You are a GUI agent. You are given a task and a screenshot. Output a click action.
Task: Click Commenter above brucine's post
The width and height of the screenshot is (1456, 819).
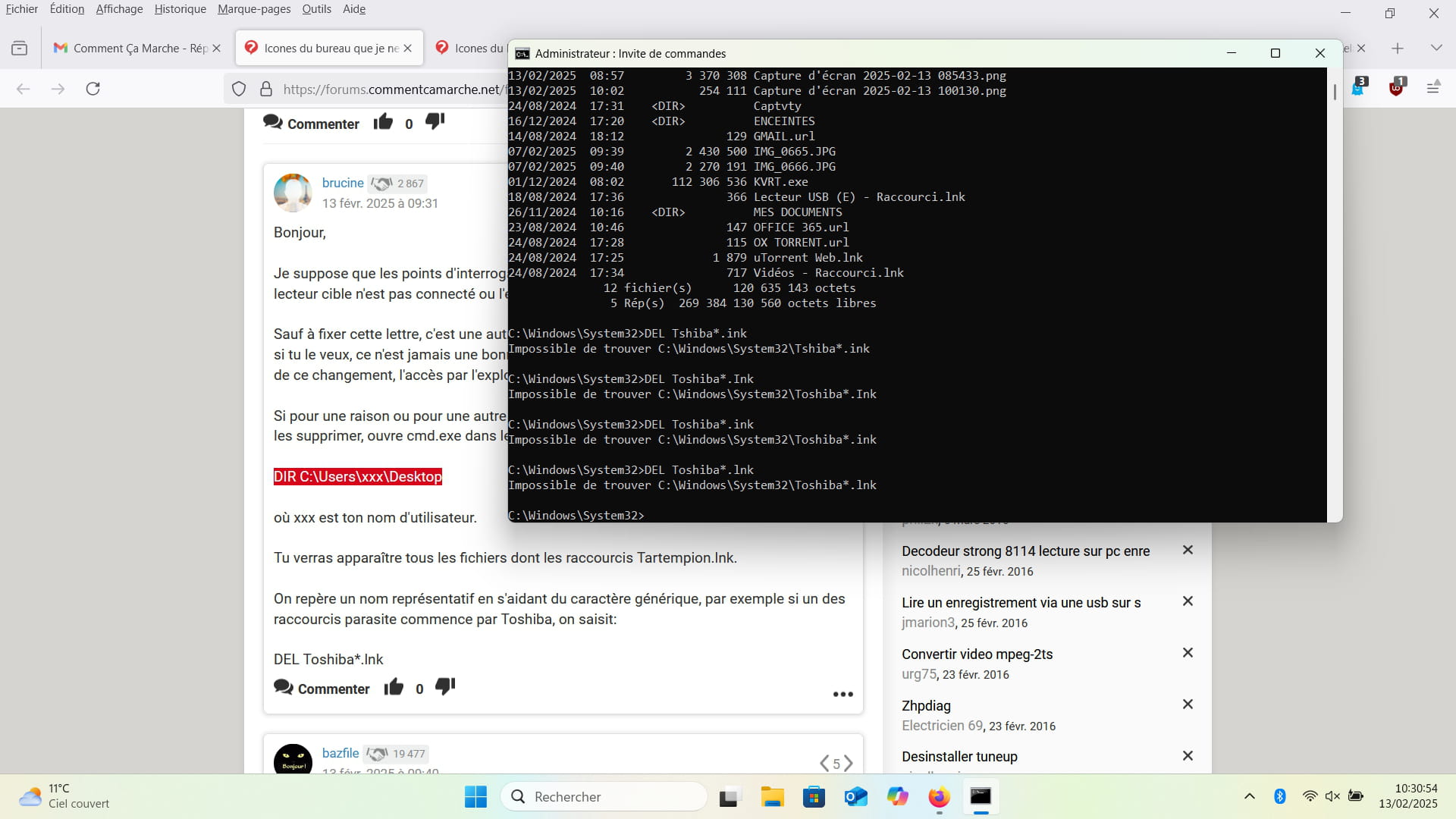311,124
